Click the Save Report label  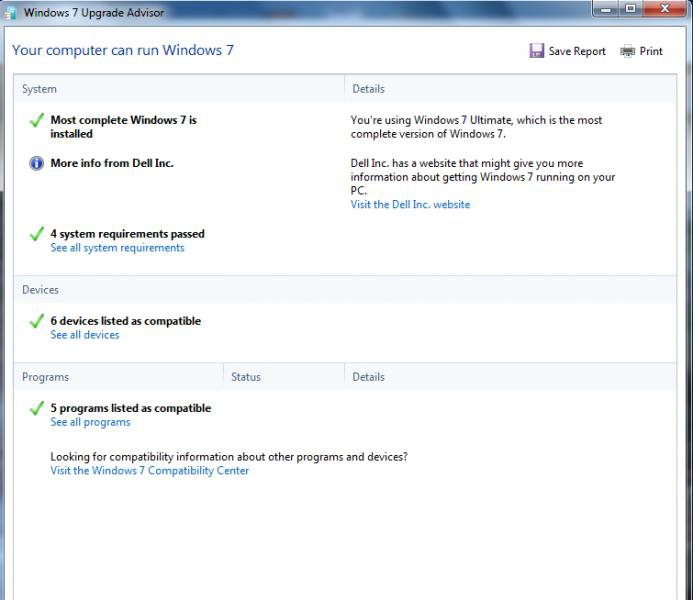click(577, 51)
